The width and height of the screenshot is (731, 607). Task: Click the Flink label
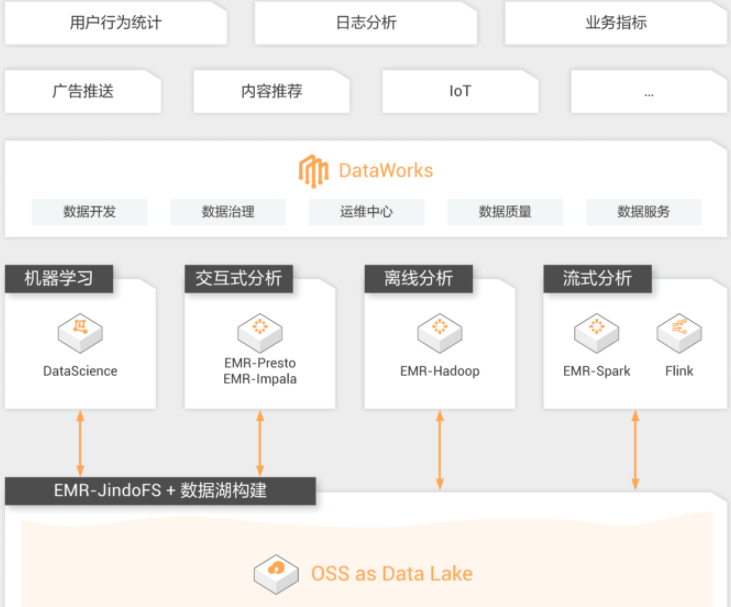(x=679, y=371)
